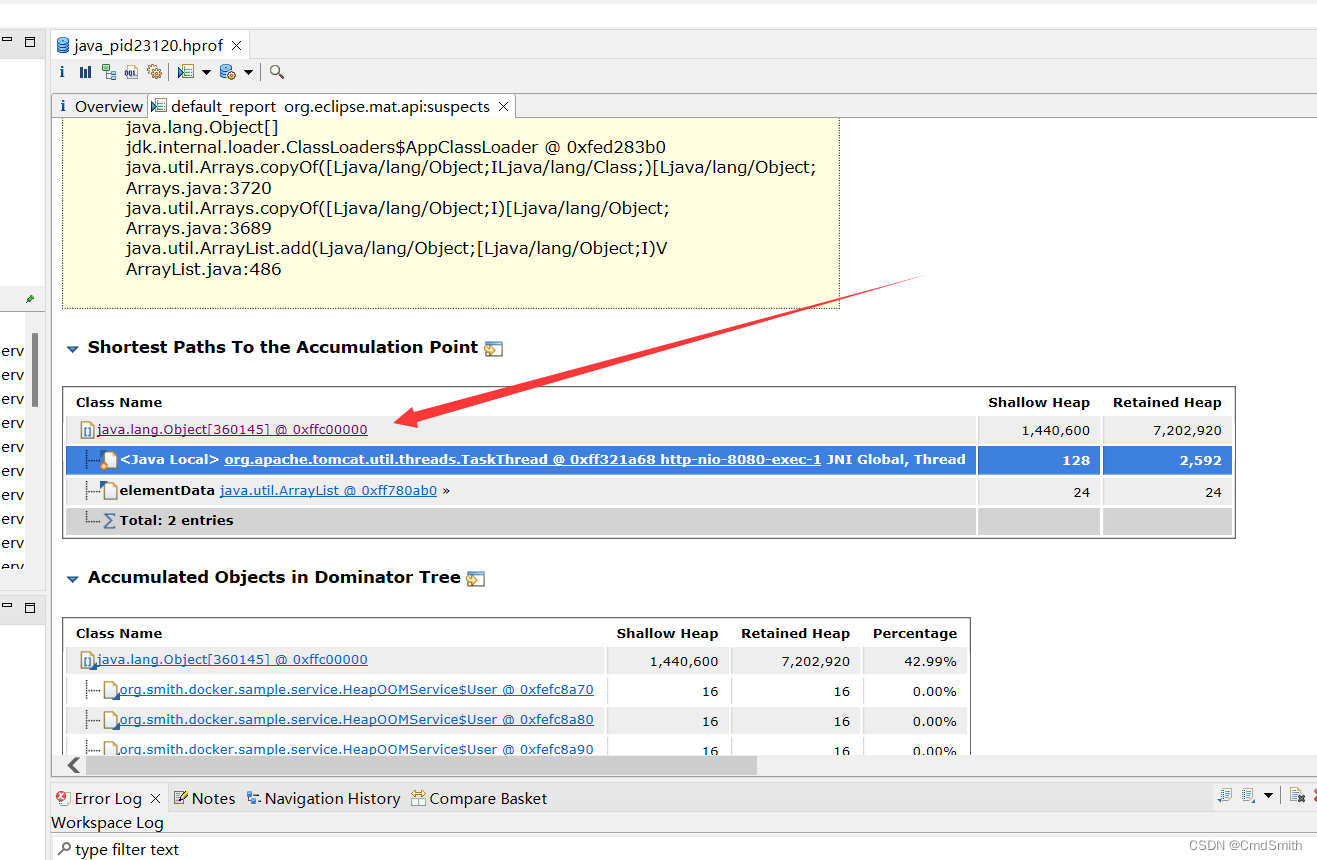Viewport: 1317px width, 860px height.
Task: Run Expert System Test reports icon
Action: click(186, 72)
